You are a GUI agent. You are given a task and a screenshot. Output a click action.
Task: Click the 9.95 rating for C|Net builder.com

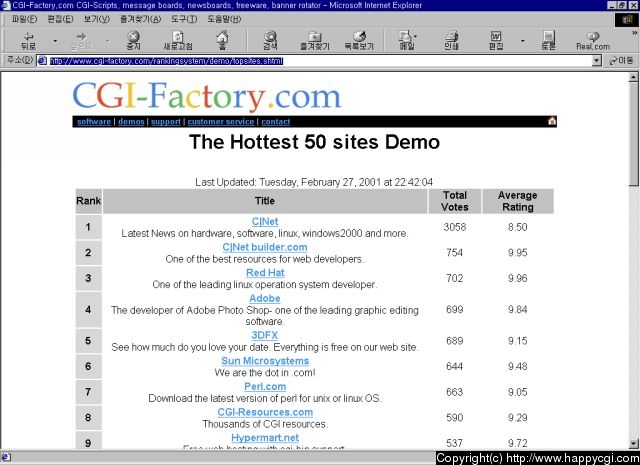(x=518, y=252)
